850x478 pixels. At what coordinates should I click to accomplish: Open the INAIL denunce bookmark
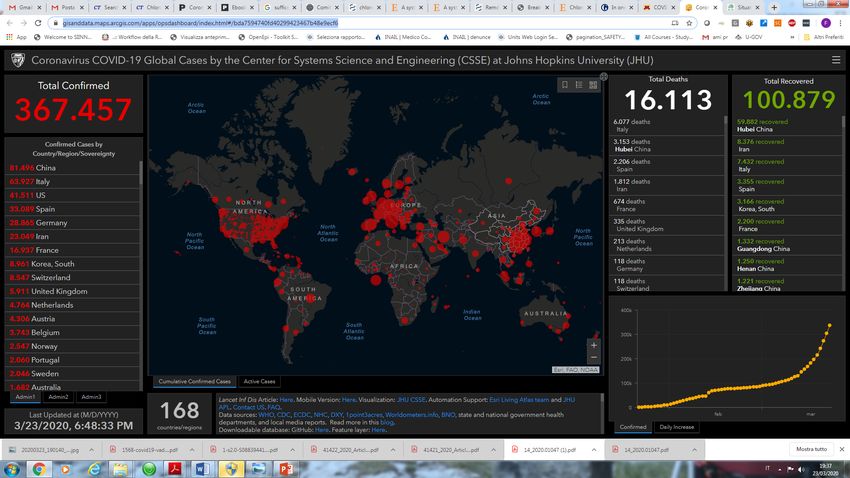click(x=467, y=37)
